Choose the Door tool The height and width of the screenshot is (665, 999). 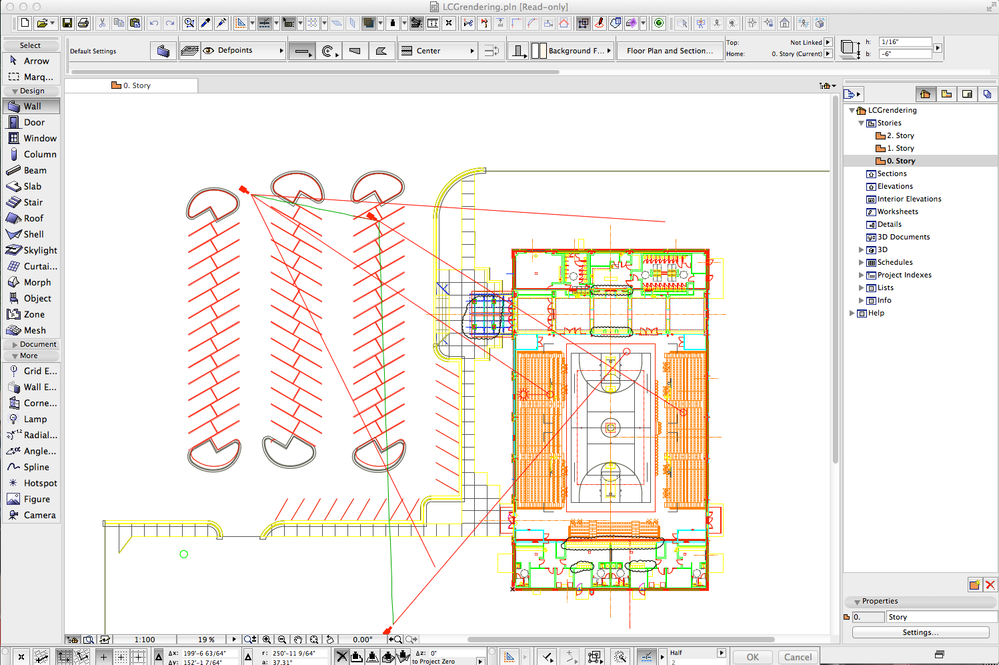click(32, 122)
